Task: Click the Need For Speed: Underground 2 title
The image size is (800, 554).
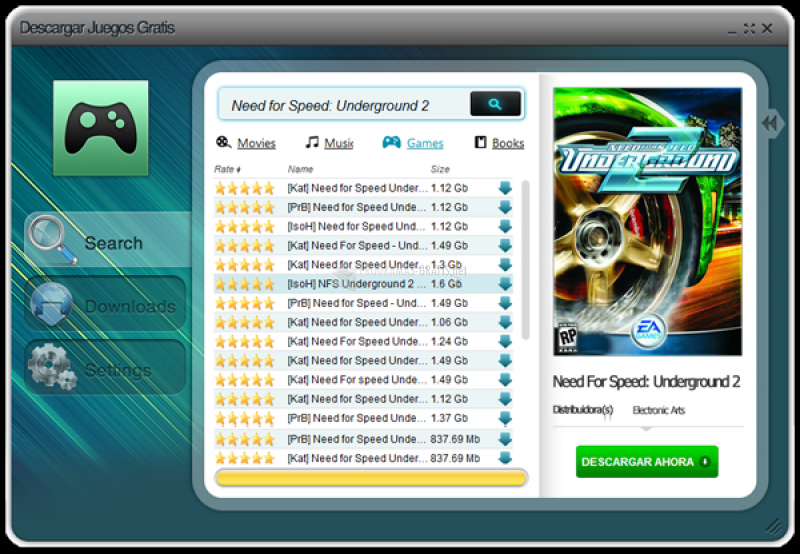Action: point(646,382)
